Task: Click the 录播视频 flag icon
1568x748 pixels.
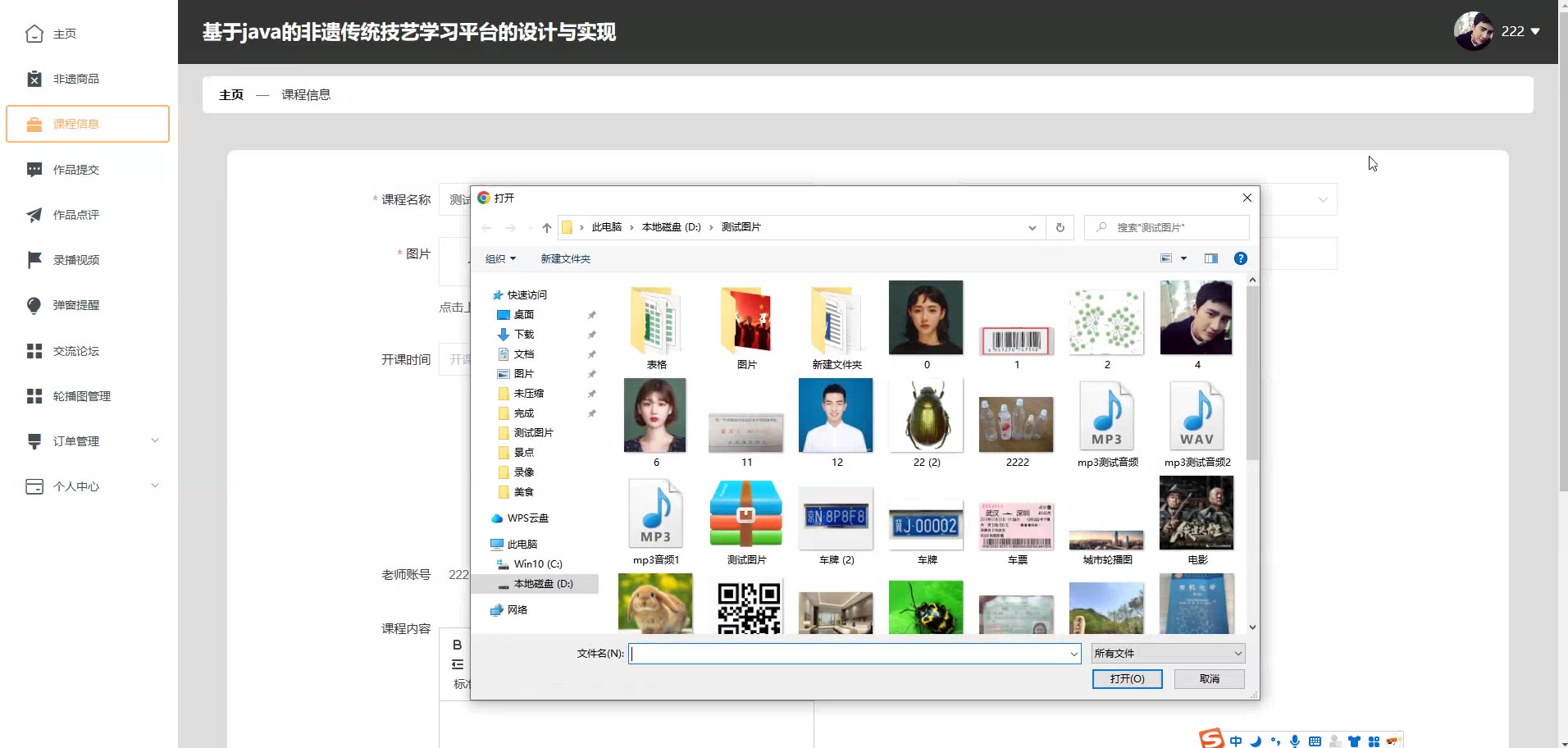Action: click(x=34, y=260)
